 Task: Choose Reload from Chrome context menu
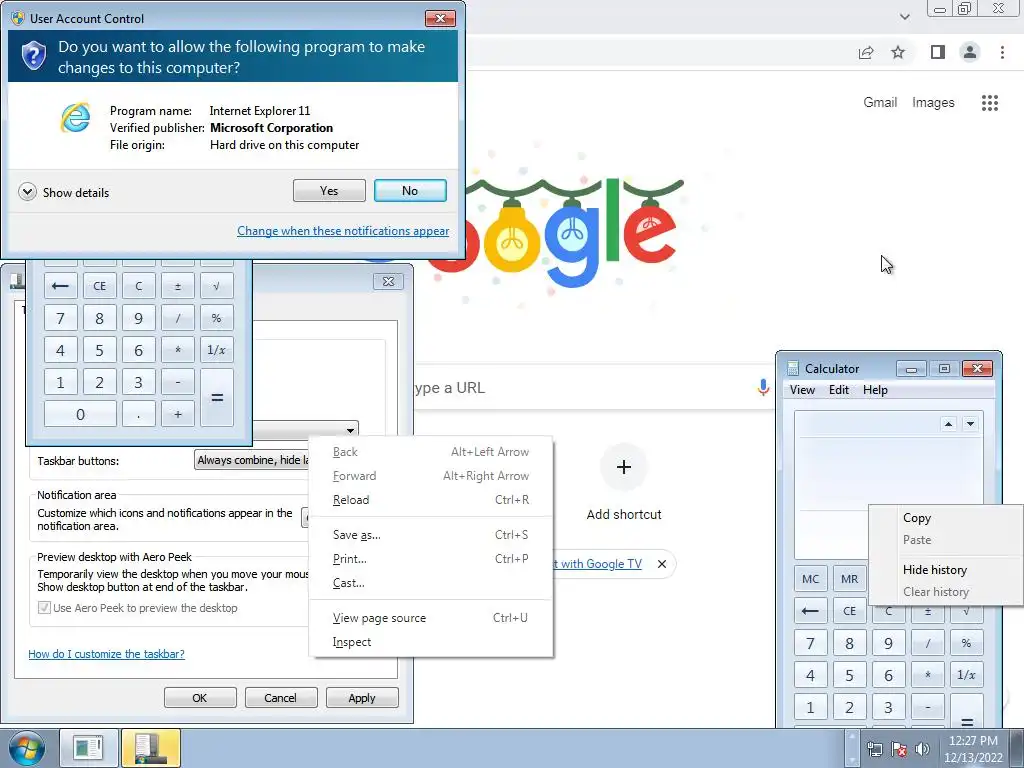click(431, 500)
